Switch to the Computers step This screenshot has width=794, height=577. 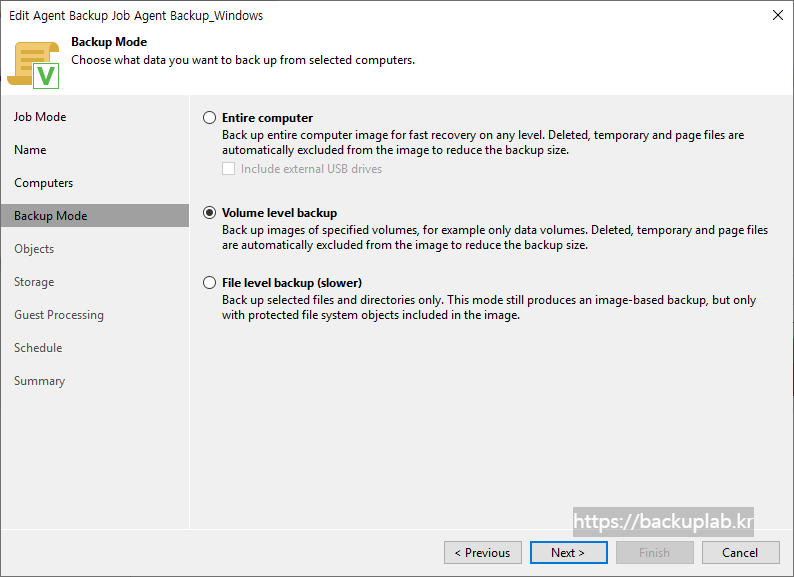click(x=44, y=183)
